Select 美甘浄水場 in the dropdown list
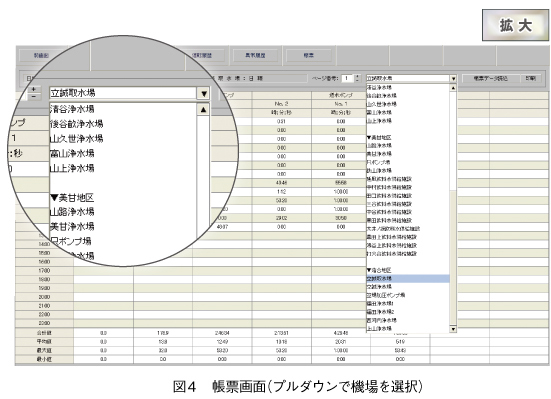551x399 pixels. pyautogui.click(x=408, y=154)
